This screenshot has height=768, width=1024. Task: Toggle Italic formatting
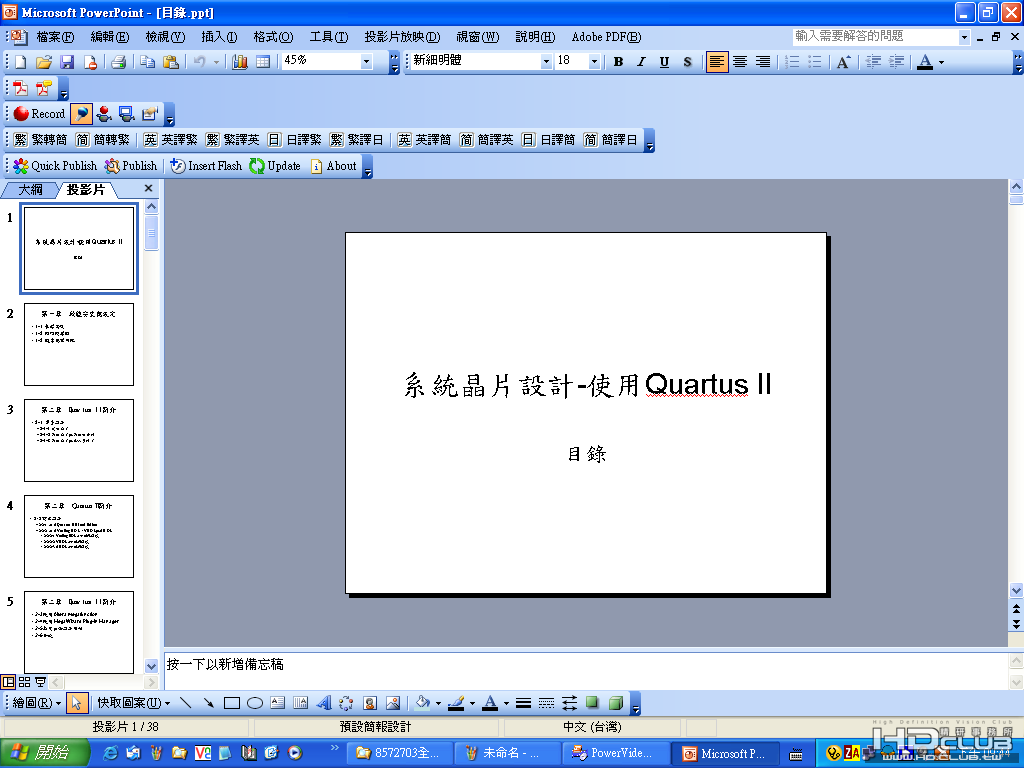tap(641, 62)
